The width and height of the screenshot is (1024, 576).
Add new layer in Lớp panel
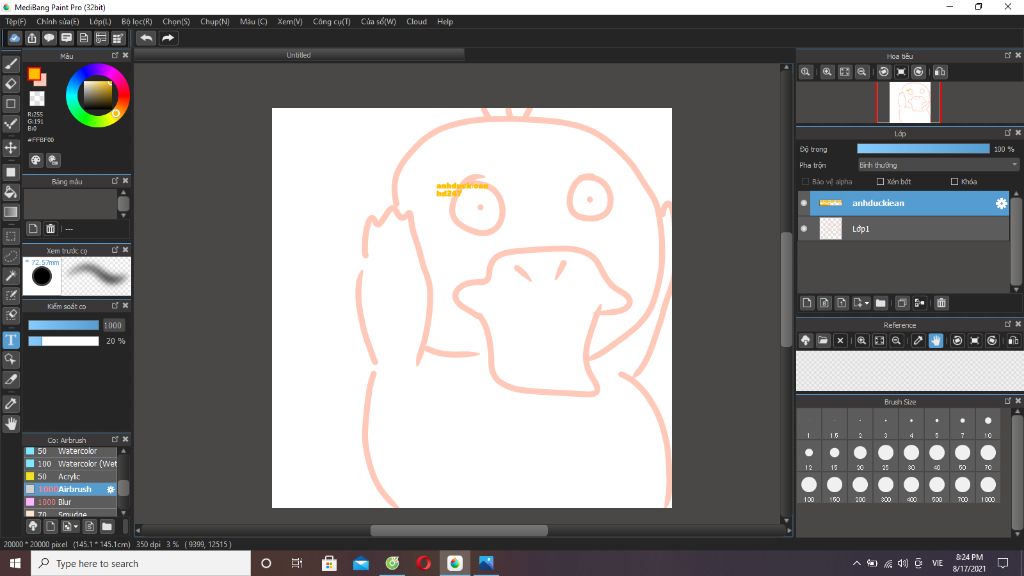point(807,303)
